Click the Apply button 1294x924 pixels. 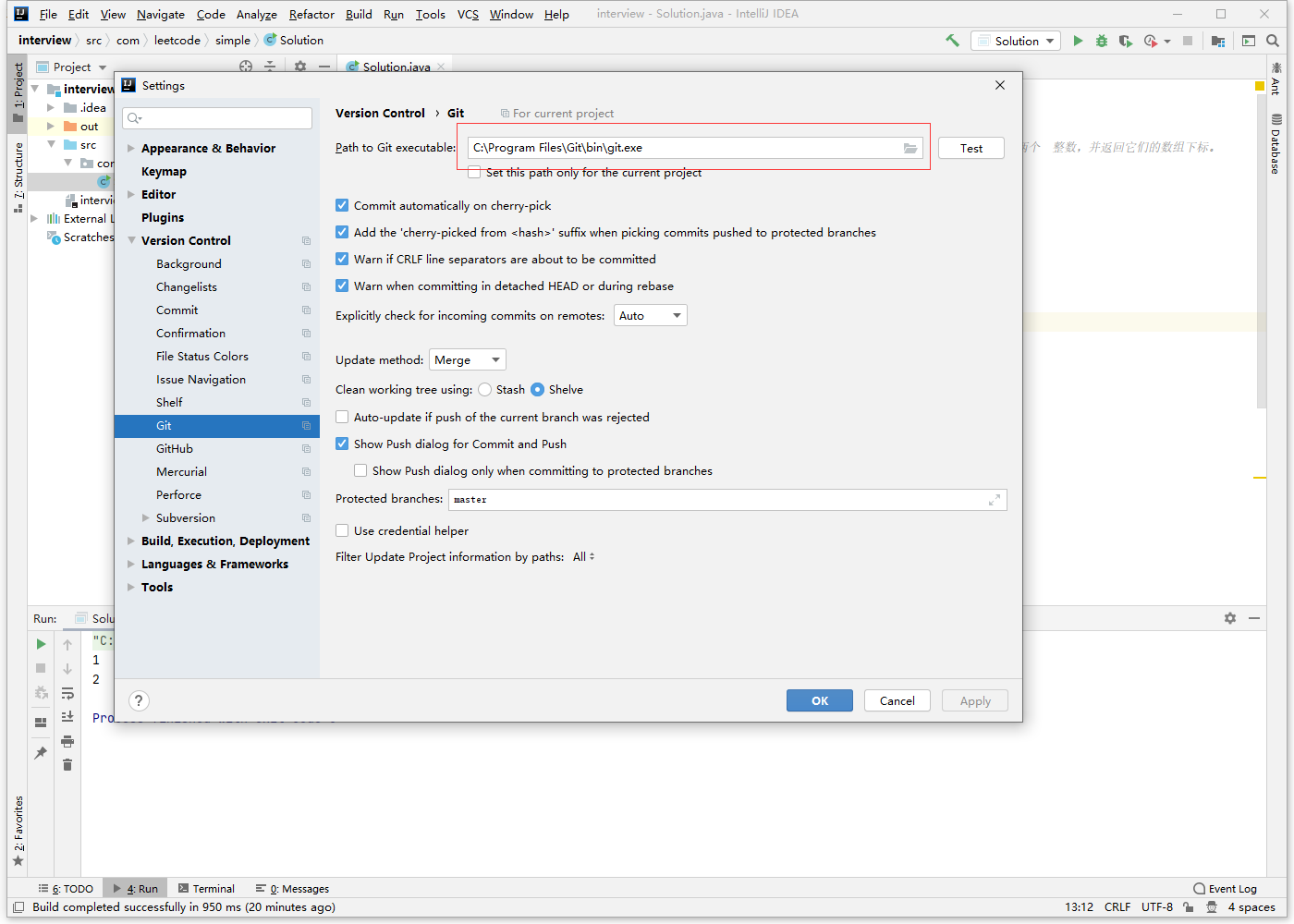(x=975, y=700)
